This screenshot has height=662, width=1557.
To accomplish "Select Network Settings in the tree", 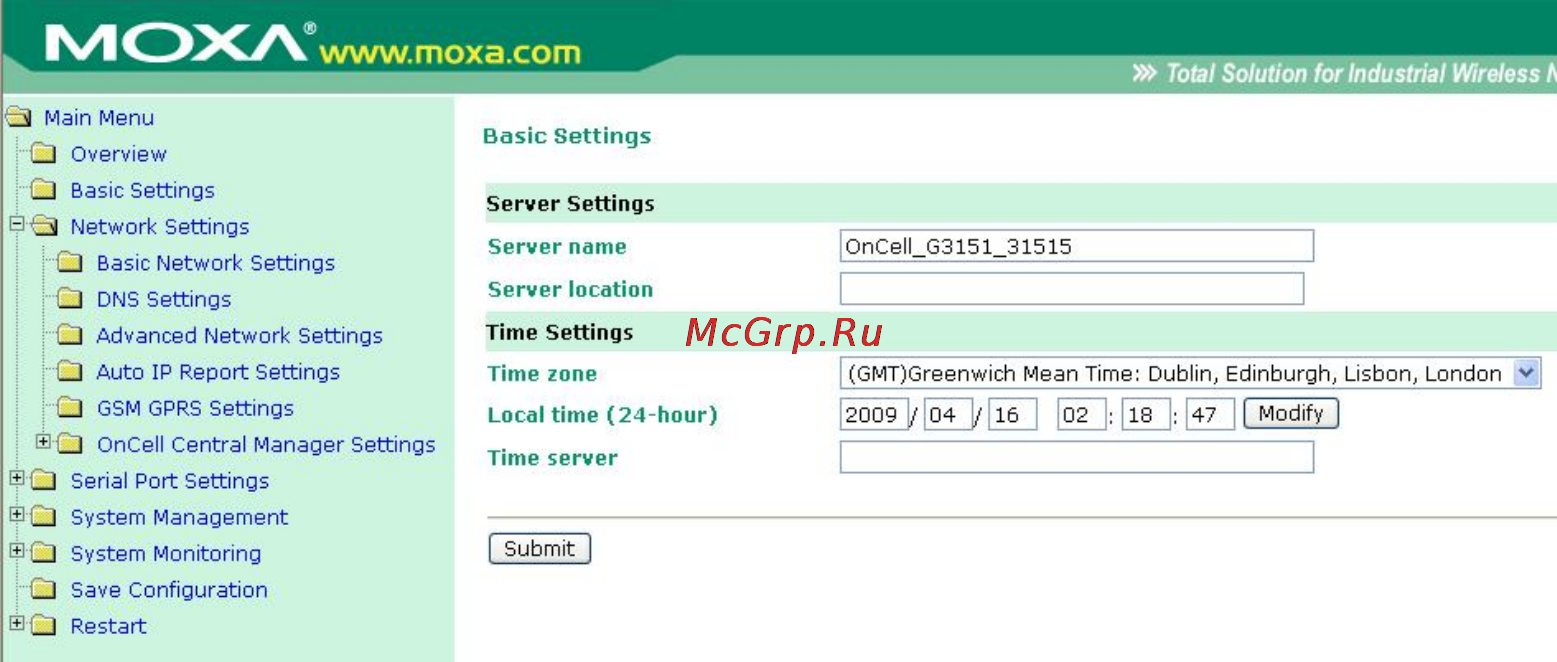I will pos(160,227).
